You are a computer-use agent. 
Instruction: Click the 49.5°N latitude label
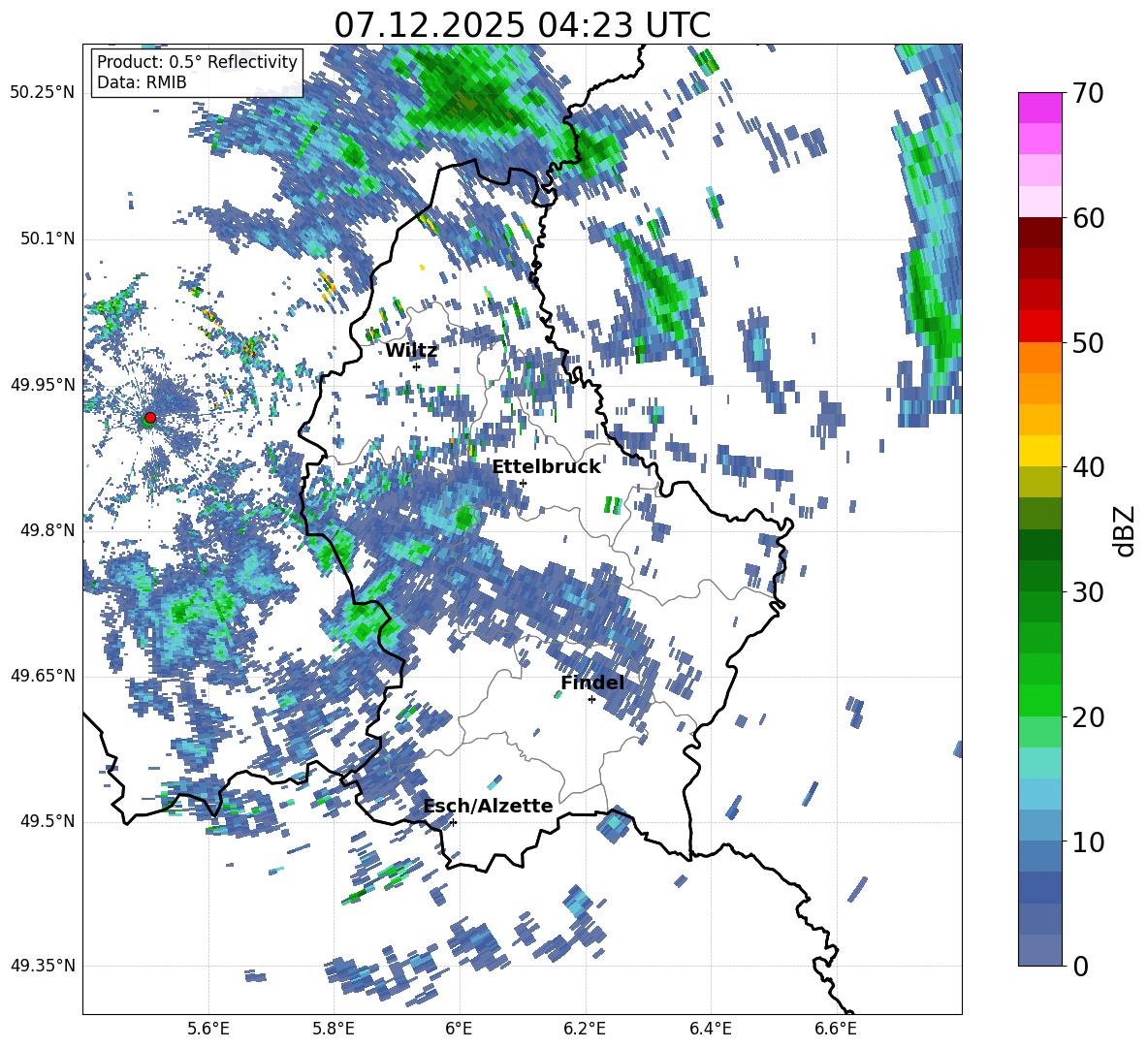(x=47, y=821)
